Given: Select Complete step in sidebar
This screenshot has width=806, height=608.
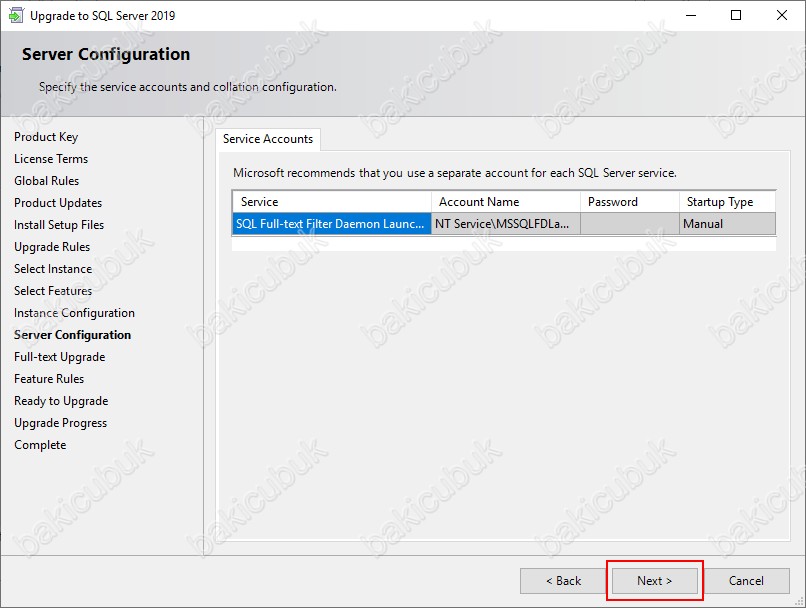Looking at the screenshot, I should [40, 445].
